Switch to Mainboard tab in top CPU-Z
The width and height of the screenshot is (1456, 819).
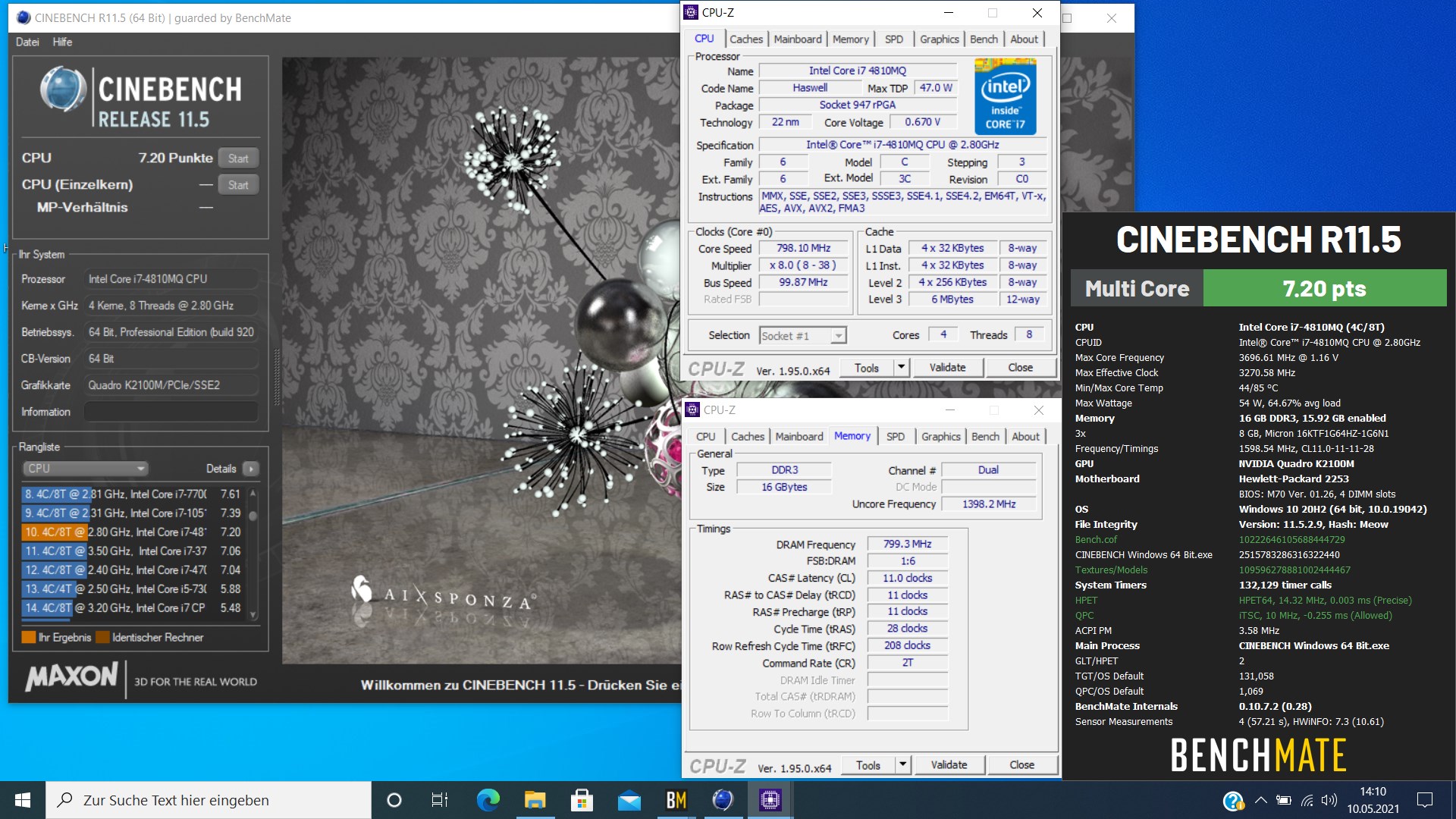point(798,39)
